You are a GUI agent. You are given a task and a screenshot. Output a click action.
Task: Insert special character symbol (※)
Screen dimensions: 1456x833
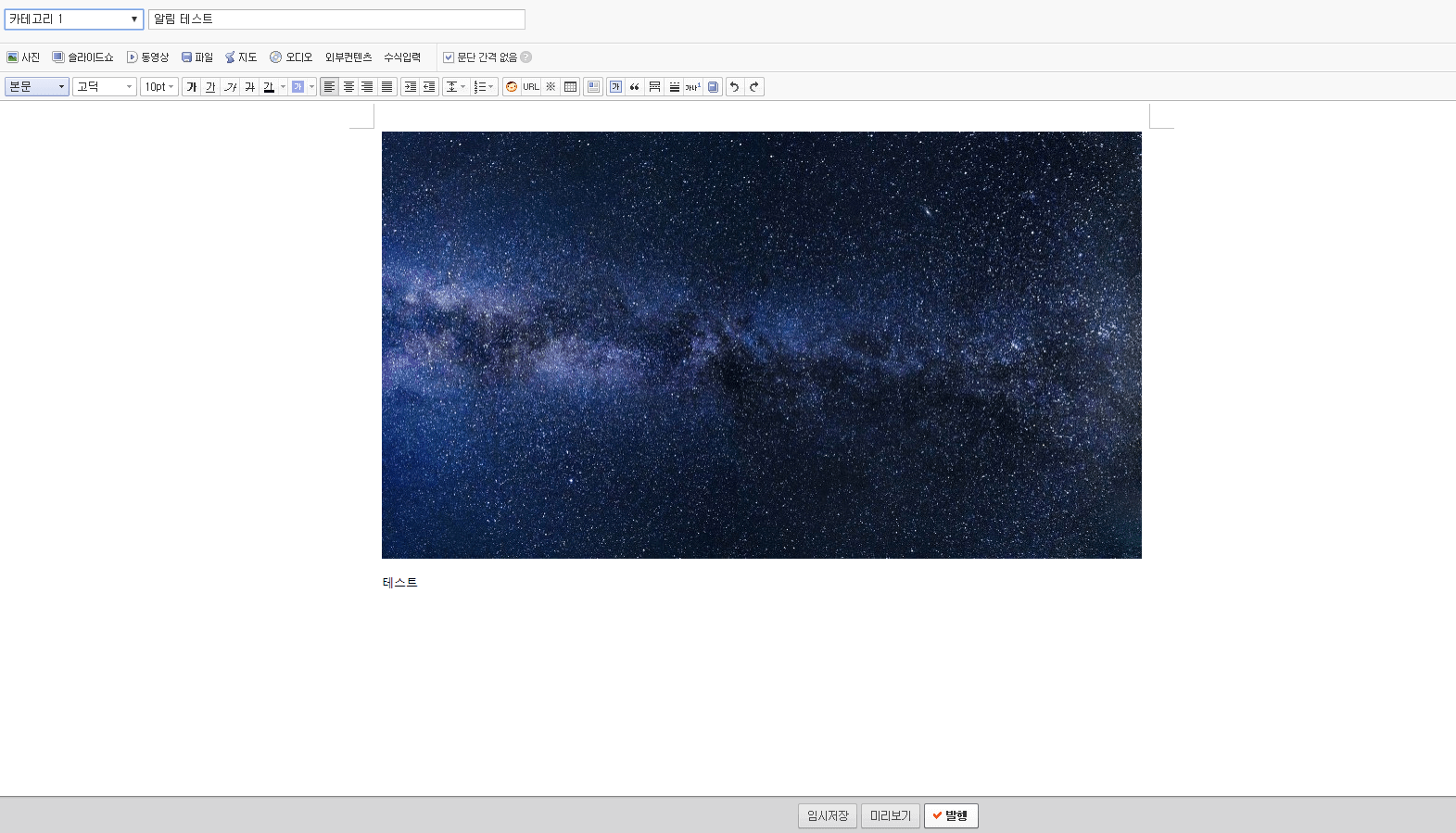point(551,87)
